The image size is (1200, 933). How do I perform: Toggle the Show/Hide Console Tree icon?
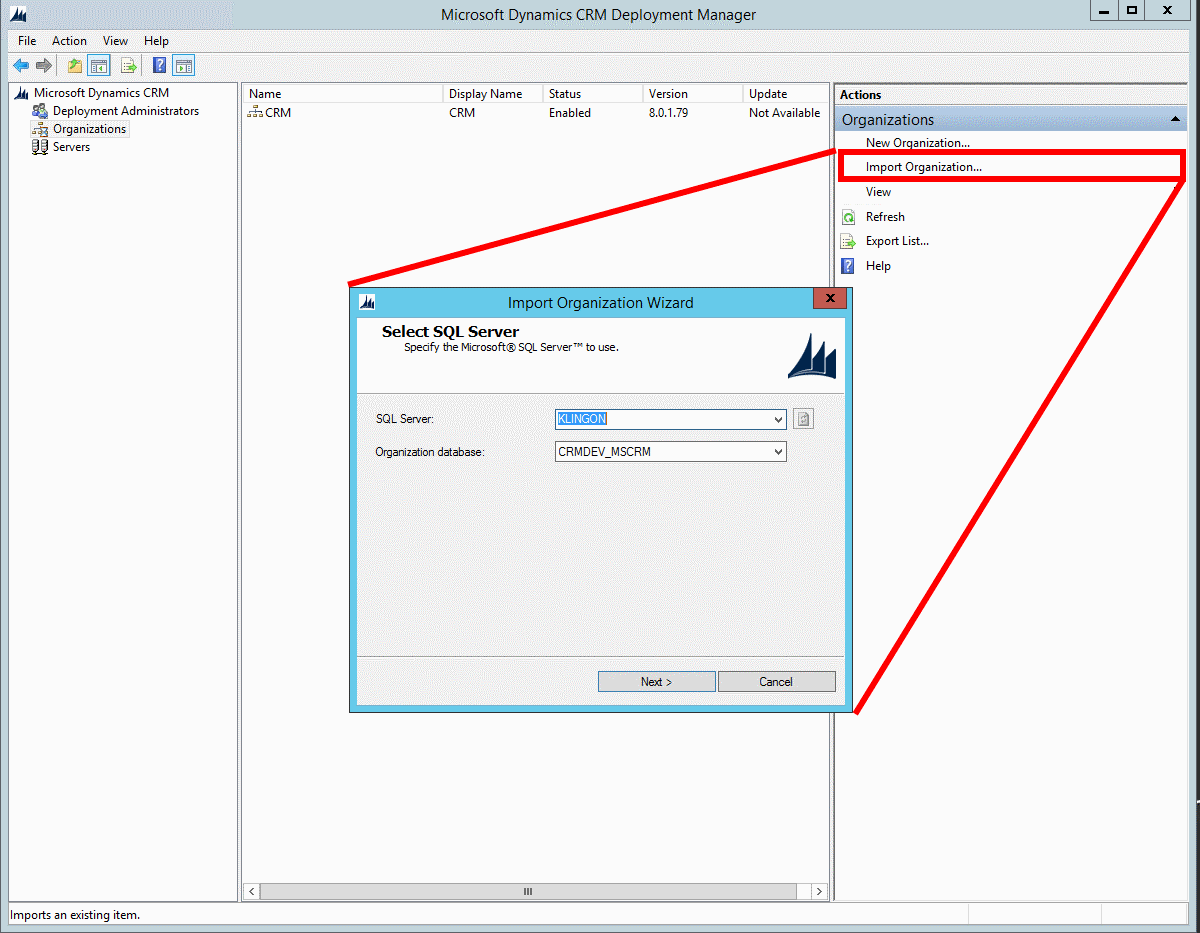pyautogui.click(x=98, y=66)
